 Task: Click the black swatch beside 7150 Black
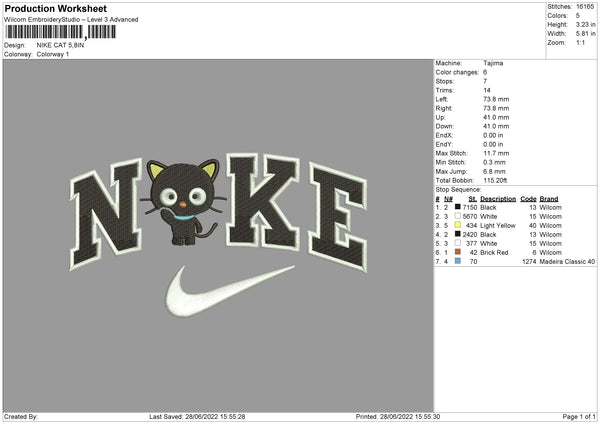(x=457, y=207)
